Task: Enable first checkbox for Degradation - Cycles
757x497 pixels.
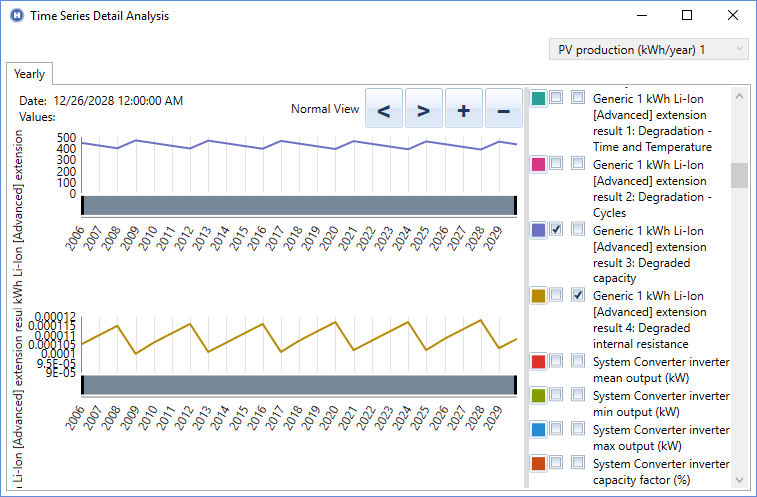Action: coord(556,163)
